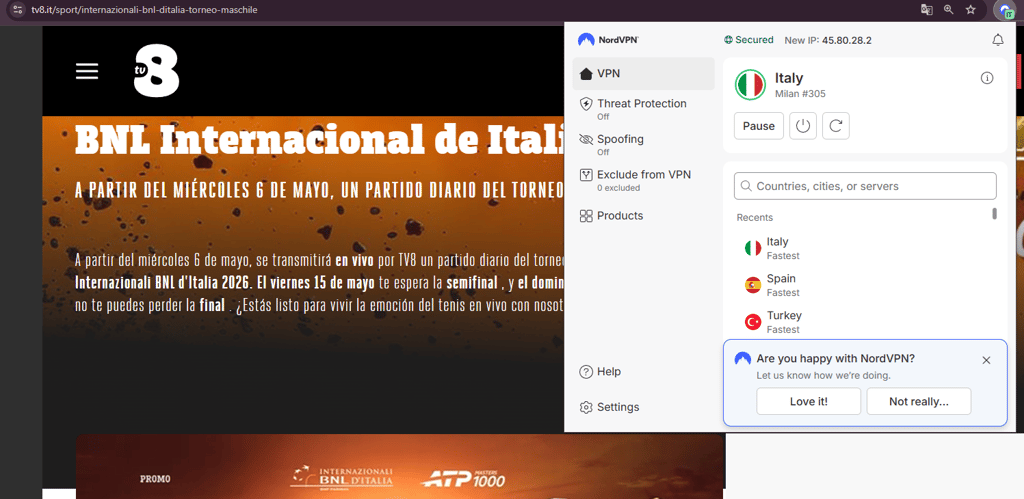Connect to Turkey in Recents
1024x499 pixels.
click(x=865, y=321)
